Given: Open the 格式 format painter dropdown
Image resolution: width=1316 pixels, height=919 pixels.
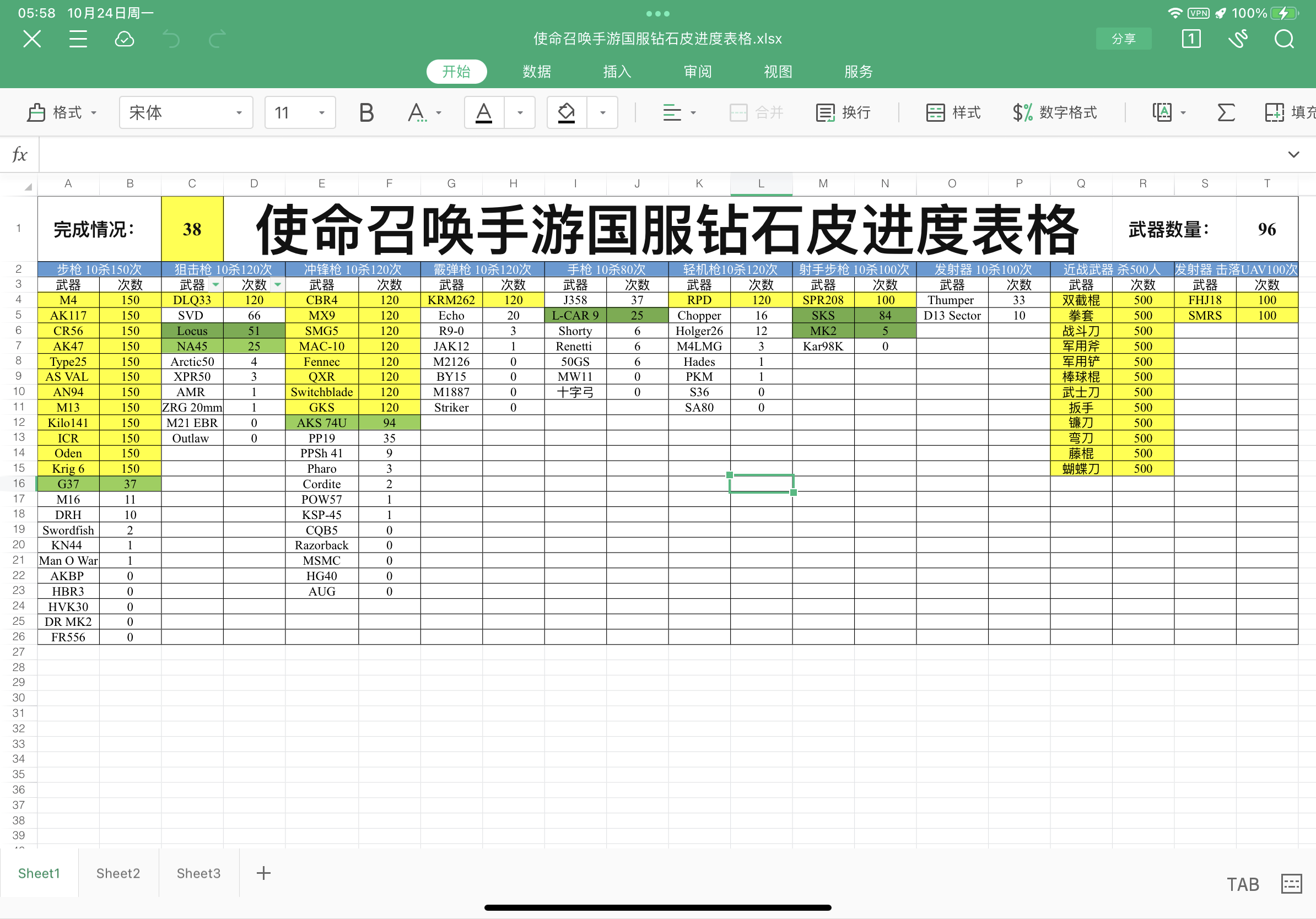Looking at the screenshot, I should point(62,112).
